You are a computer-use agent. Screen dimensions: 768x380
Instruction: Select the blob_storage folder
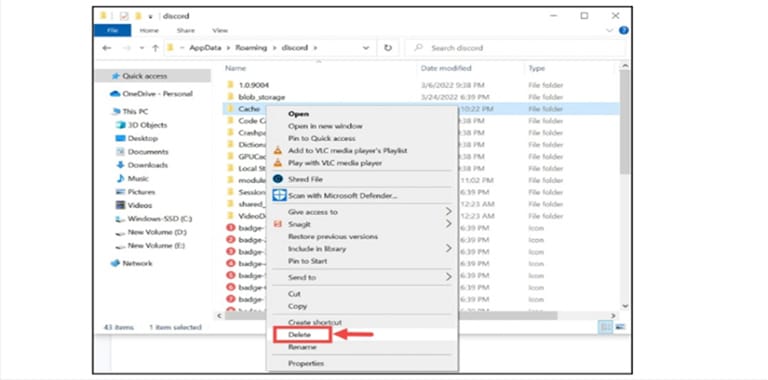(261, 97)
